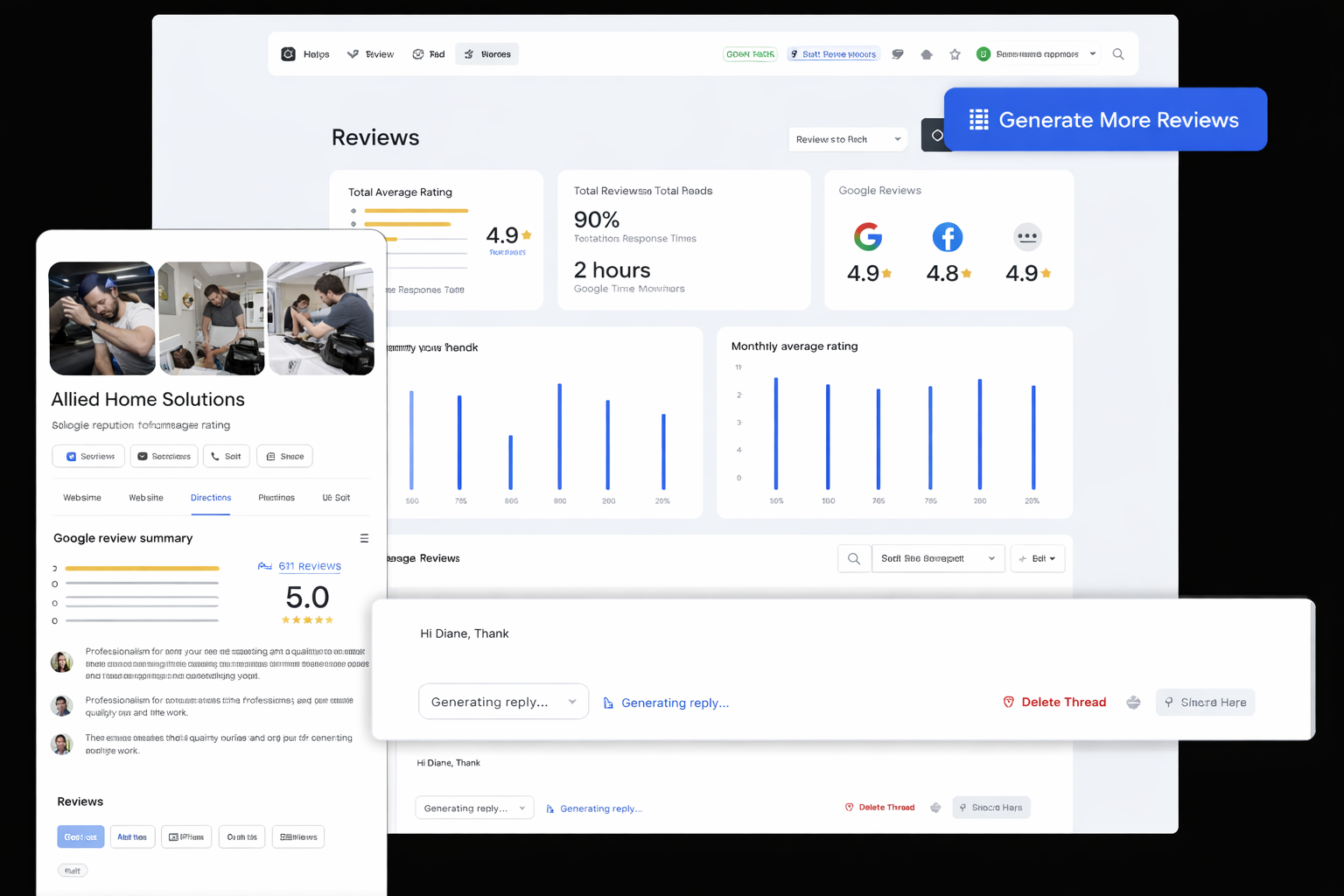This screenshot has width=1344, height=896.
Task: Open the menu icon beside Google review summary
Action: coord(364,538)
